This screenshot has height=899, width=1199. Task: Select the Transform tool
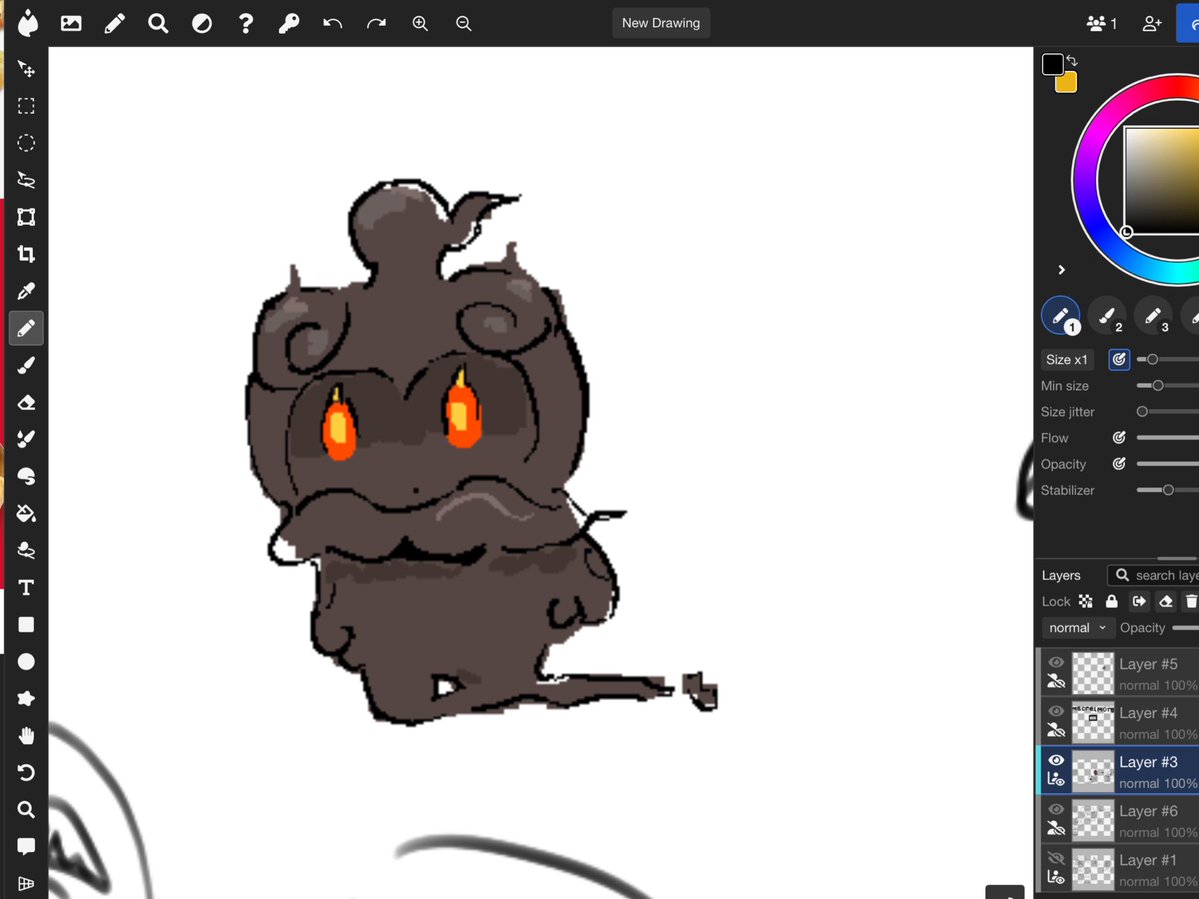coord(26,217)
